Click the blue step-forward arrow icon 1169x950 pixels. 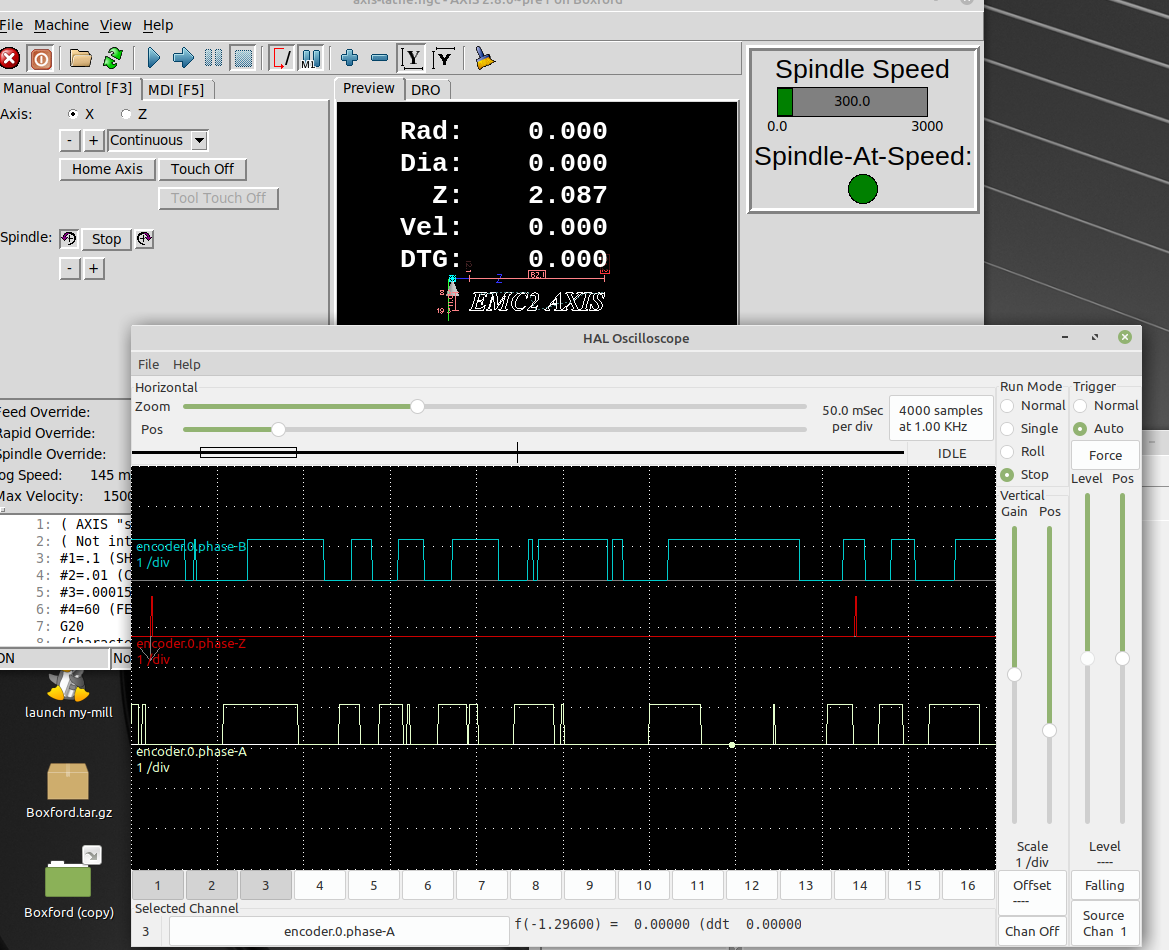click(183, 58)
